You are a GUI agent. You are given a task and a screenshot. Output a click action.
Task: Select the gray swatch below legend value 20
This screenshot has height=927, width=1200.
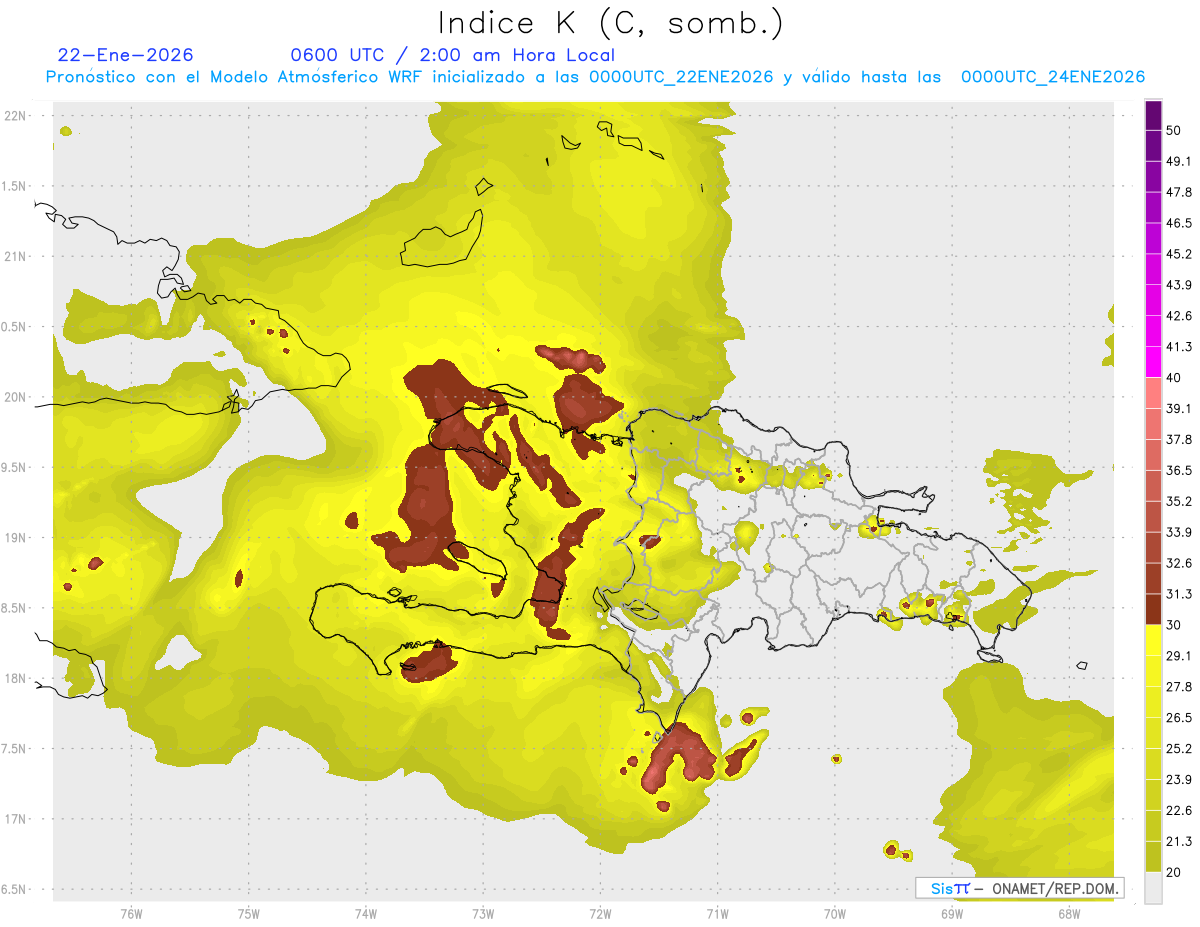pos(1153,888)
